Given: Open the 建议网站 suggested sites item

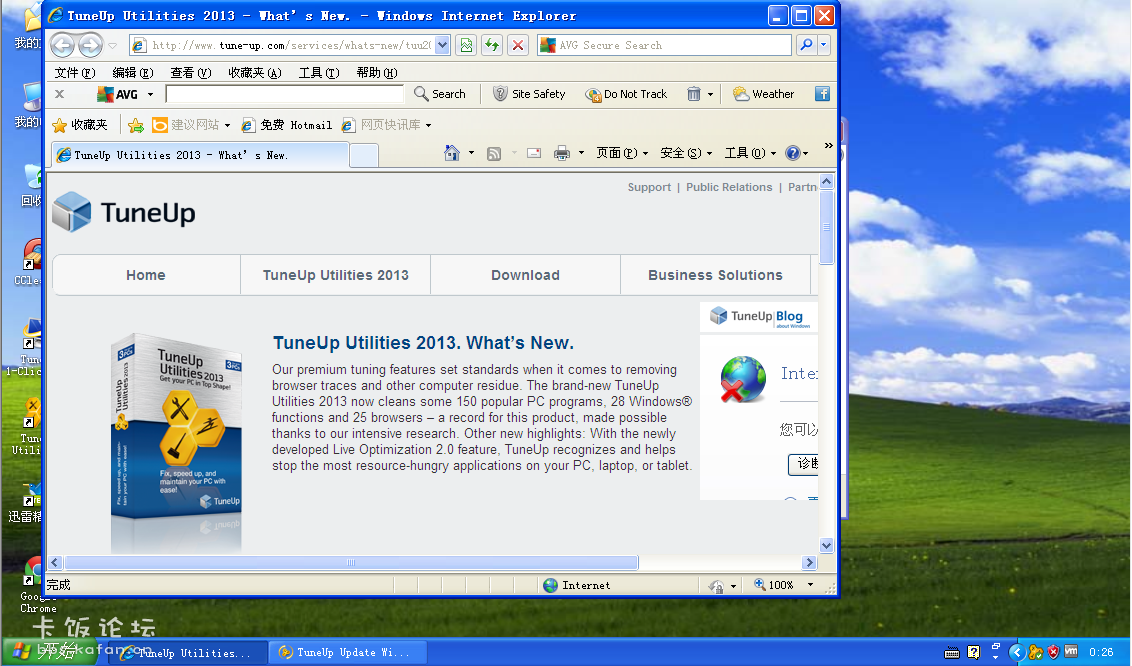Looking at the screenshot, I should tap(191, 126).
